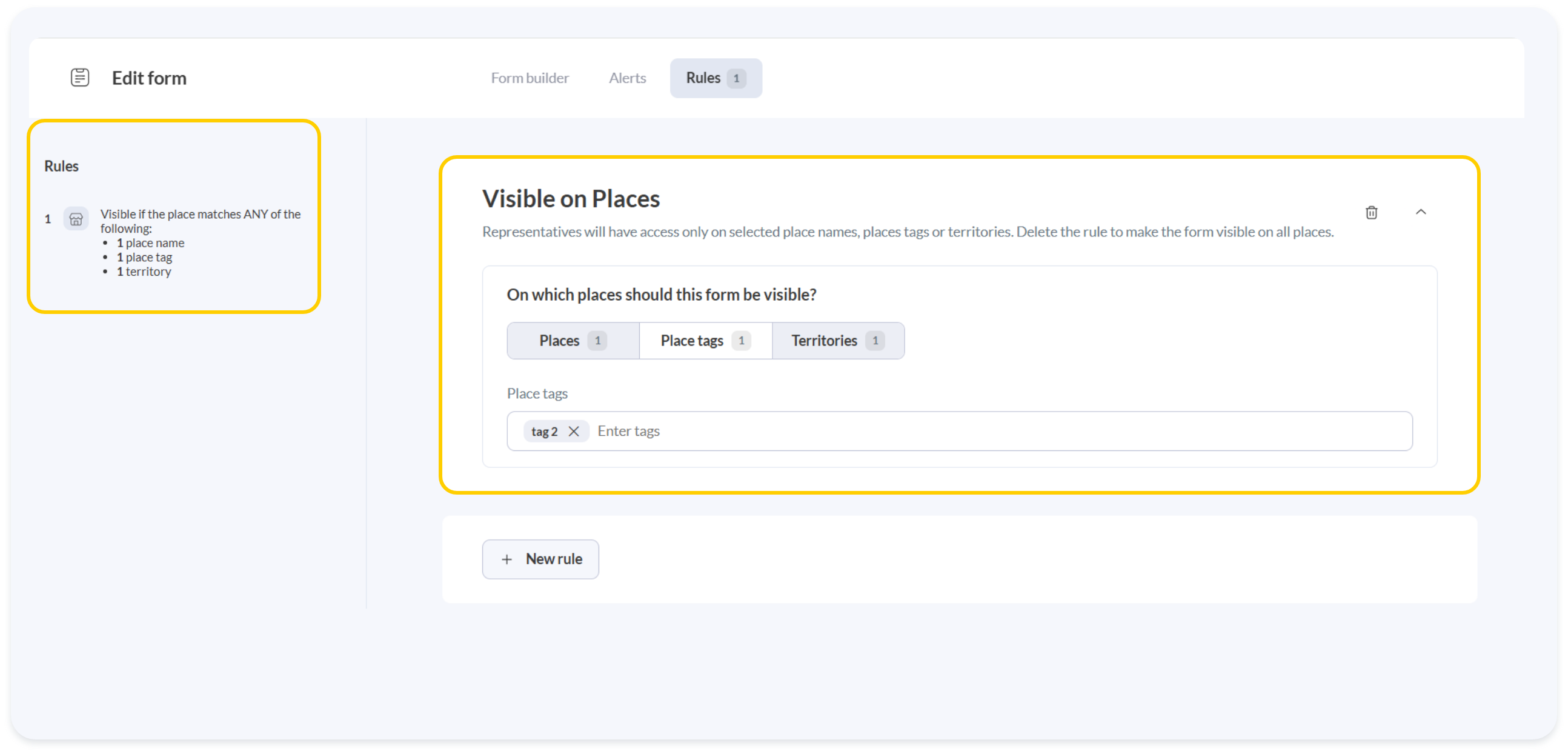Switch to Form builder tab

tap(530, 78)
